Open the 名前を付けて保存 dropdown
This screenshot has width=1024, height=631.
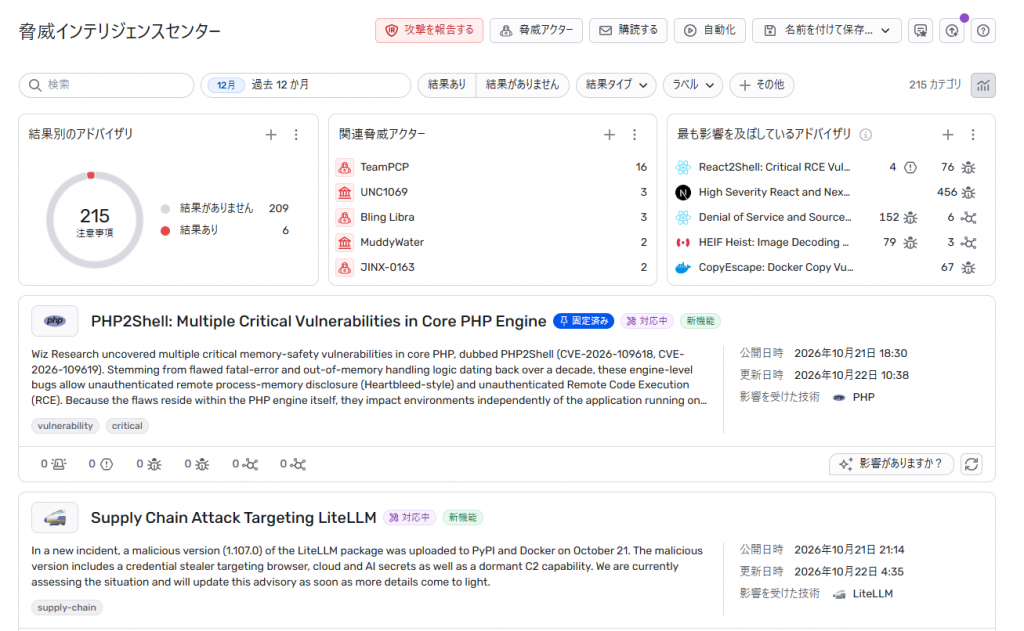(x=827, y=31)
